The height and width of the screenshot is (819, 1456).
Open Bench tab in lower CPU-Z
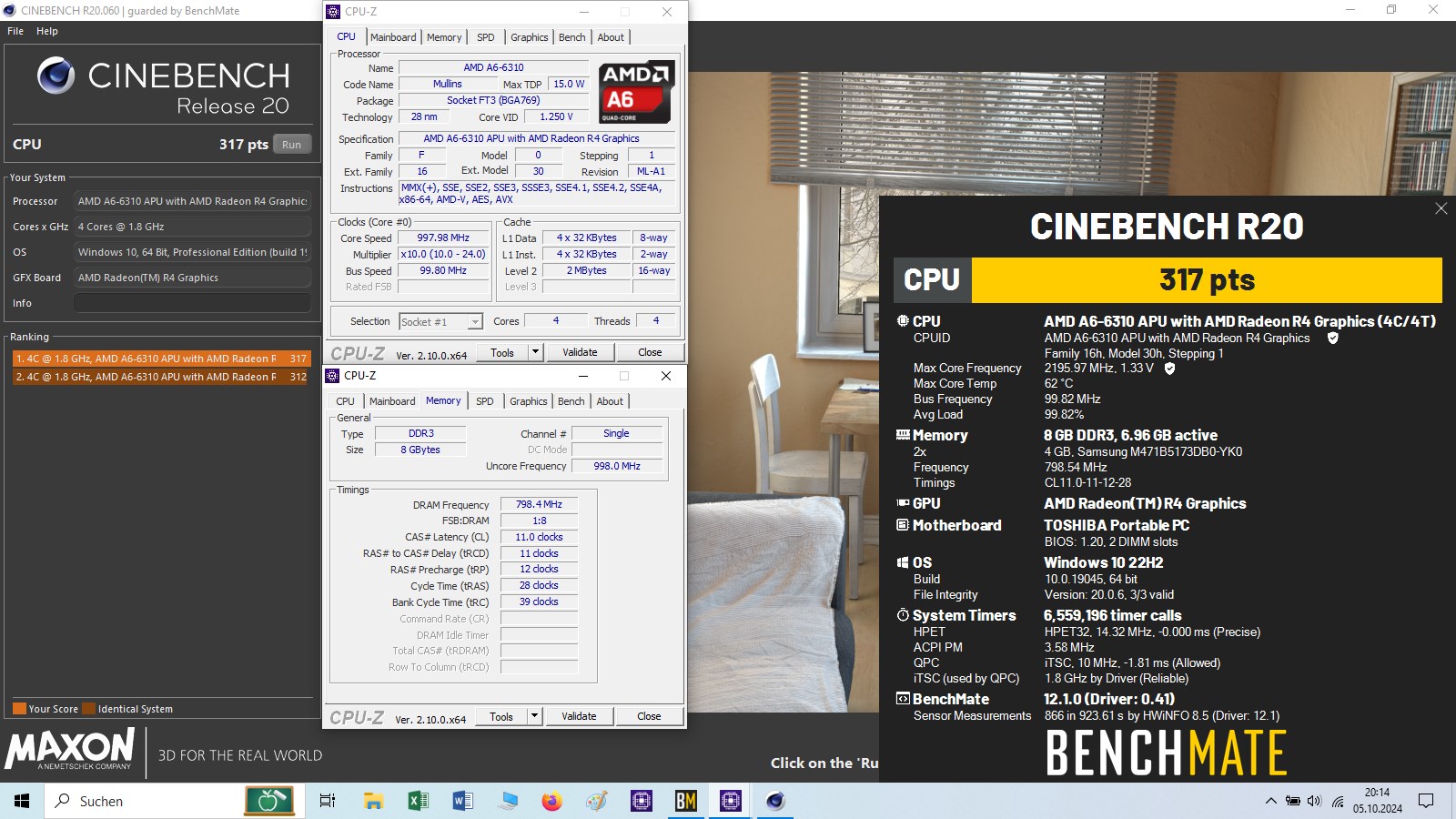coord(571,401)
